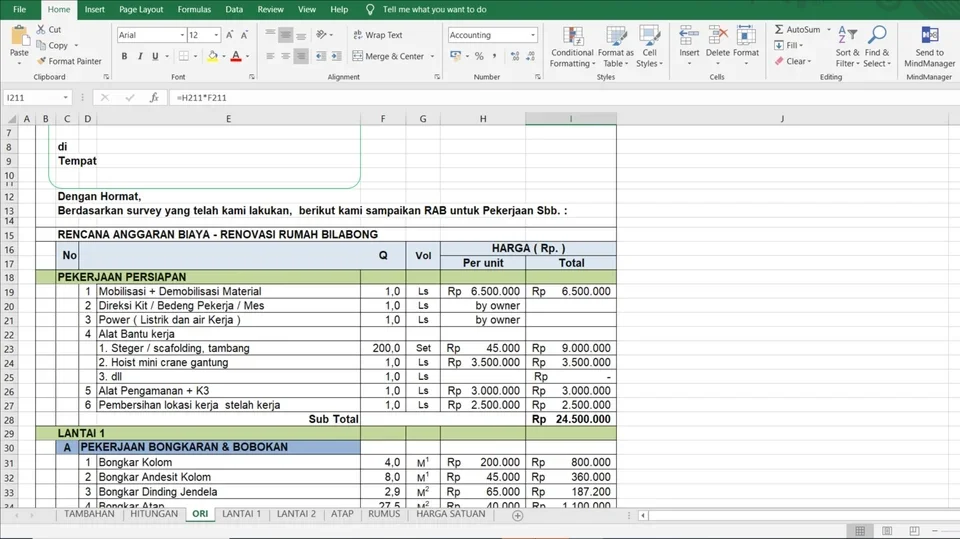960x539 pixels.
Task: Toggle Bottom Align in the Alignment group
Action: point(301,35)
